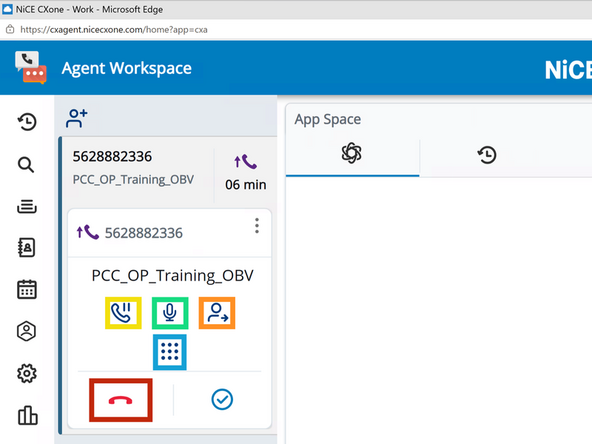Open the reporting bar chart icon
The height and width of the screenshot is (444, 592).
[28, 415]
